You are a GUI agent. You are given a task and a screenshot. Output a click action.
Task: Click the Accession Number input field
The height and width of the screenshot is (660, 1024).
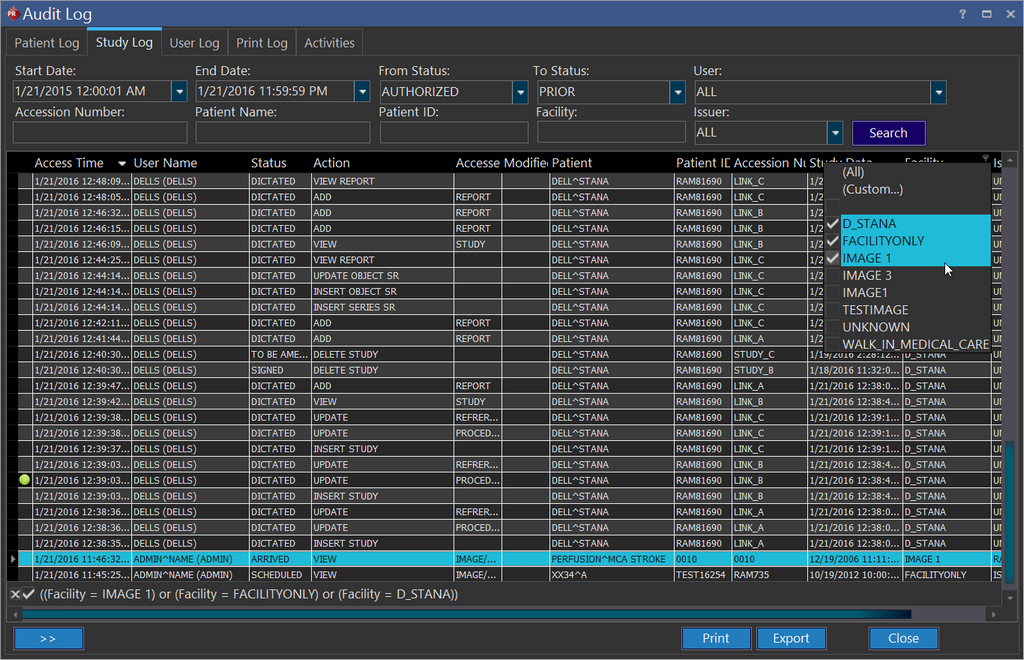pyautogui.click(x=101, y=133)
